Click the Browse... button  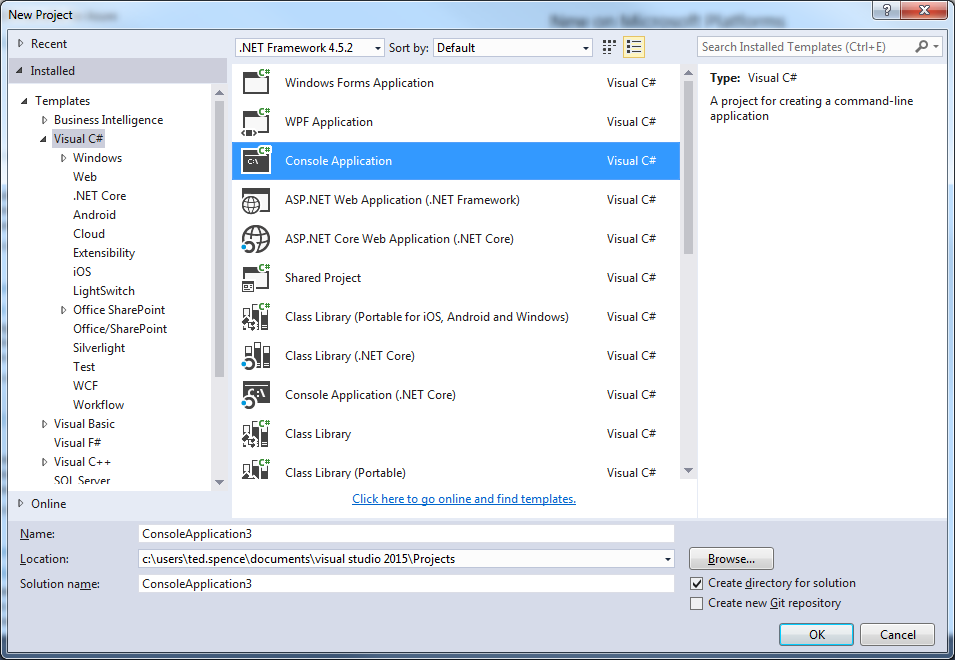(731, 559)
